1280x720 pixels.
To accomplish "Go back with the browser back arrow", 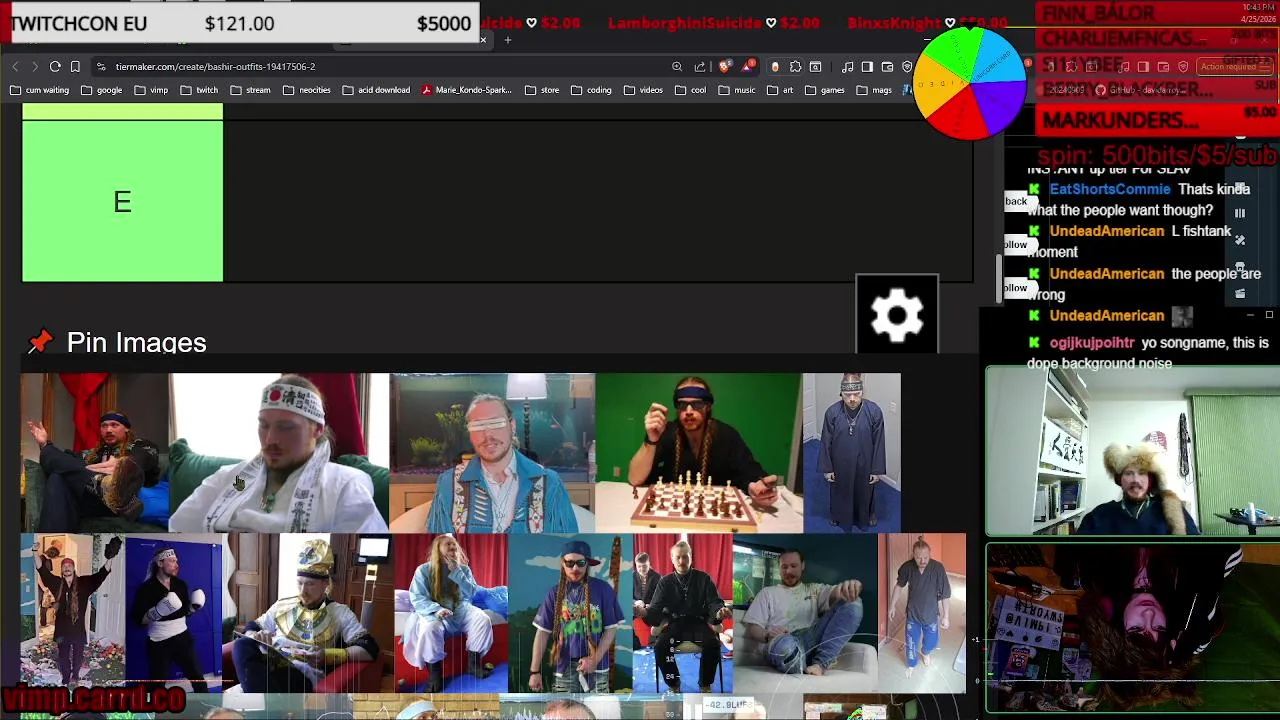I will pos(15,66).
